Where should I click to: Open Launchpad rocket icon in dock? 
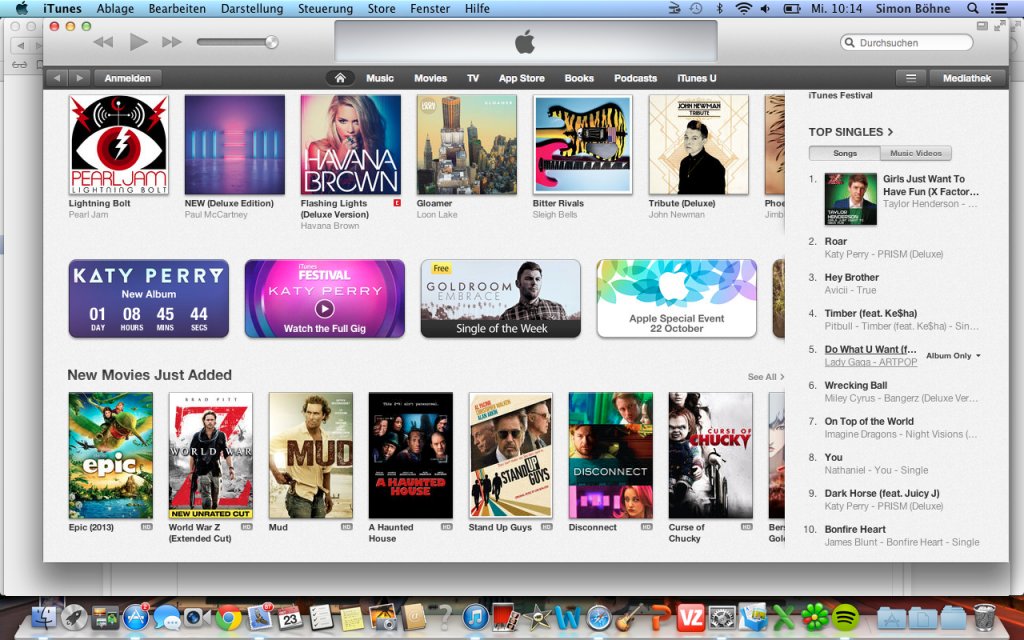pyautogui.click(x=74, y=617)
